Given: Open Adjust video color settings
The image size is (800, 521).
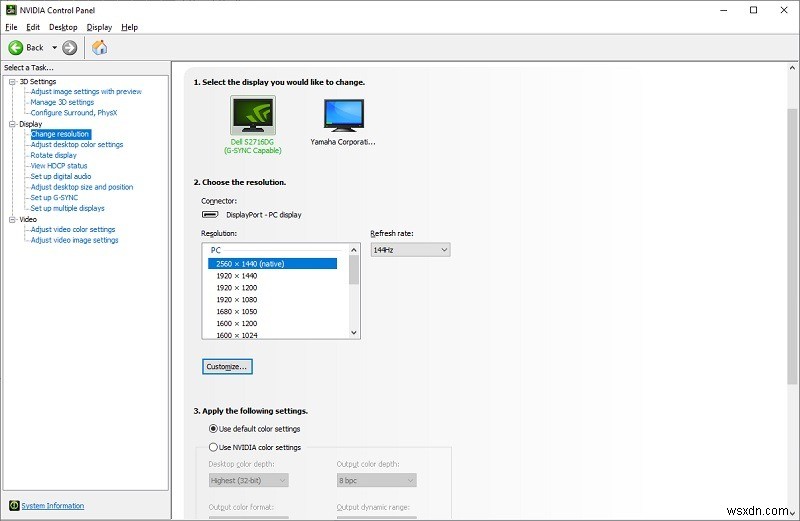Looking at the screenshot, I should coord(72,230).
